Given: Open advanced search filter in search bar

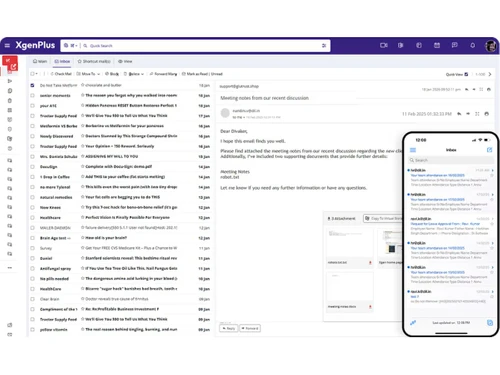Looking at the screenshot, I should pos(324,46).
